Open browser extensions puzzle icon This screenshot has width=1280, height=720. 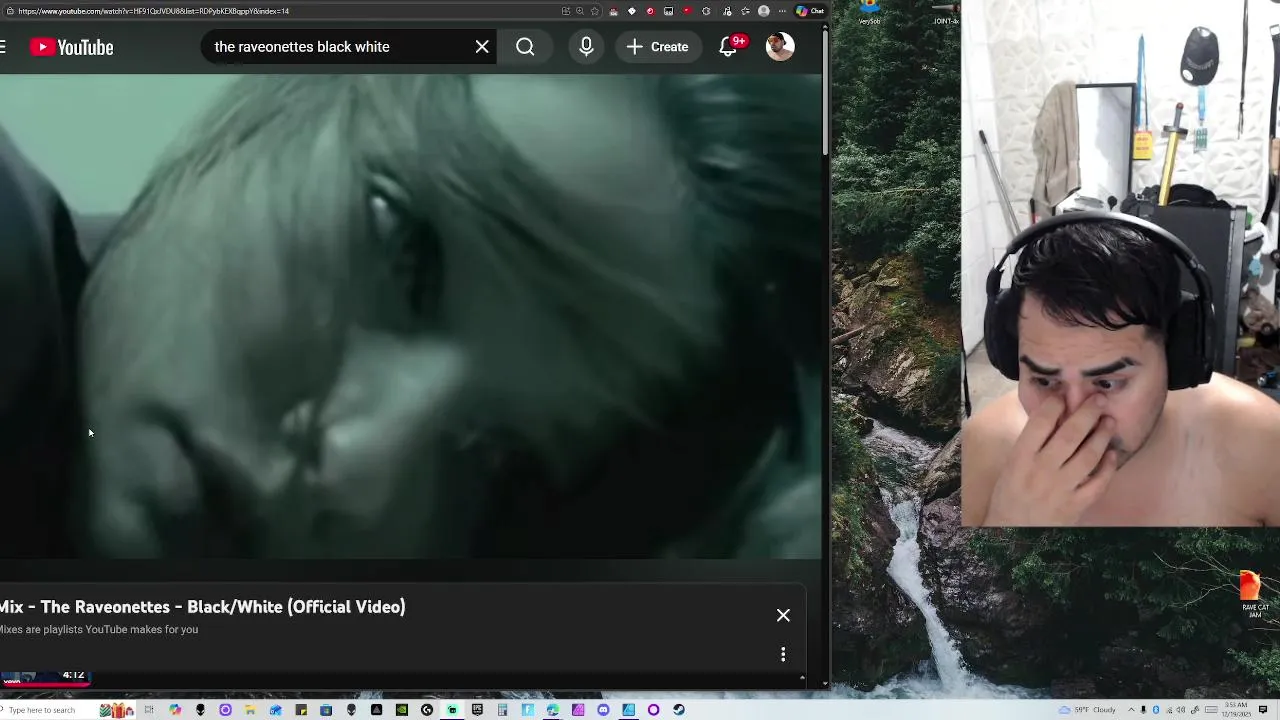point(706,11)
